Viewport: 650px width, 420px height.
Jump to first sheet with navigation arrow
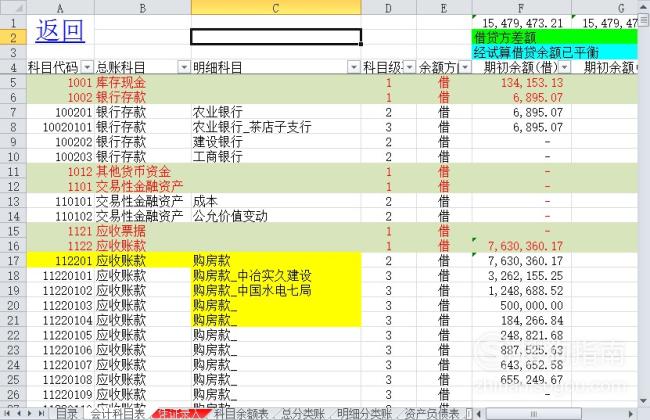[x=7, y=413]
